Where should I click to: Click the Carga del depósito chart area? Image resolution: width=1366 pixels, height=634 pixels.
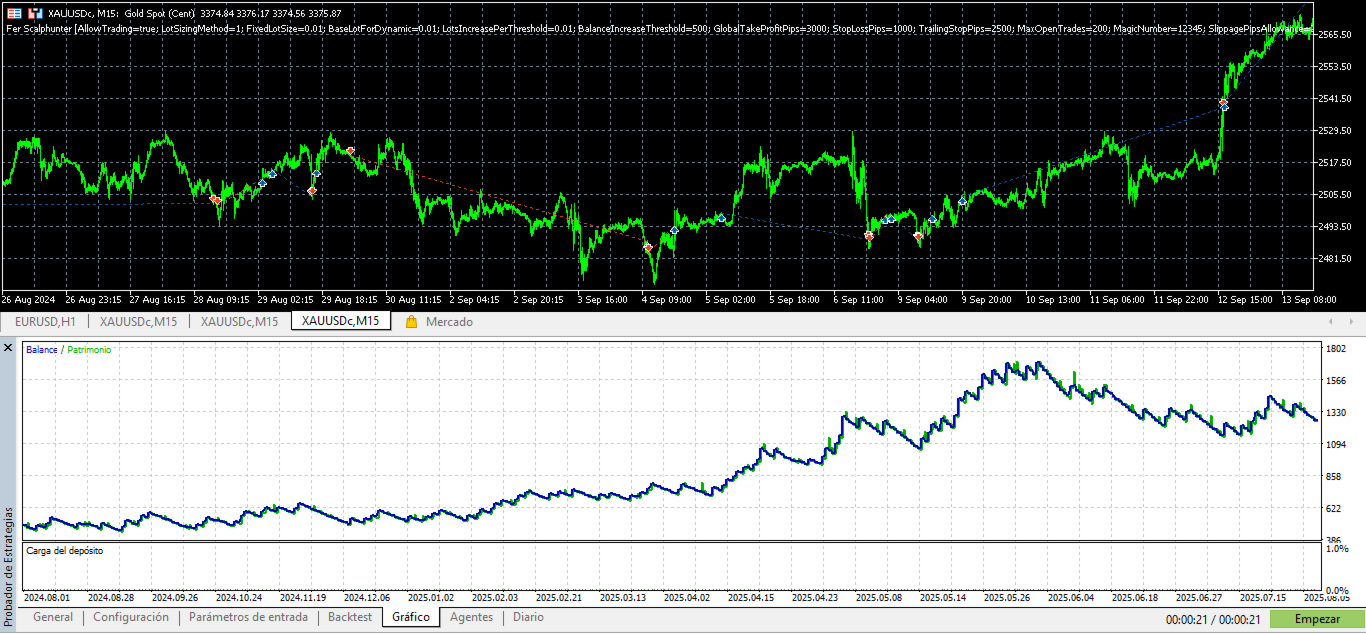[x=670, y=566]
